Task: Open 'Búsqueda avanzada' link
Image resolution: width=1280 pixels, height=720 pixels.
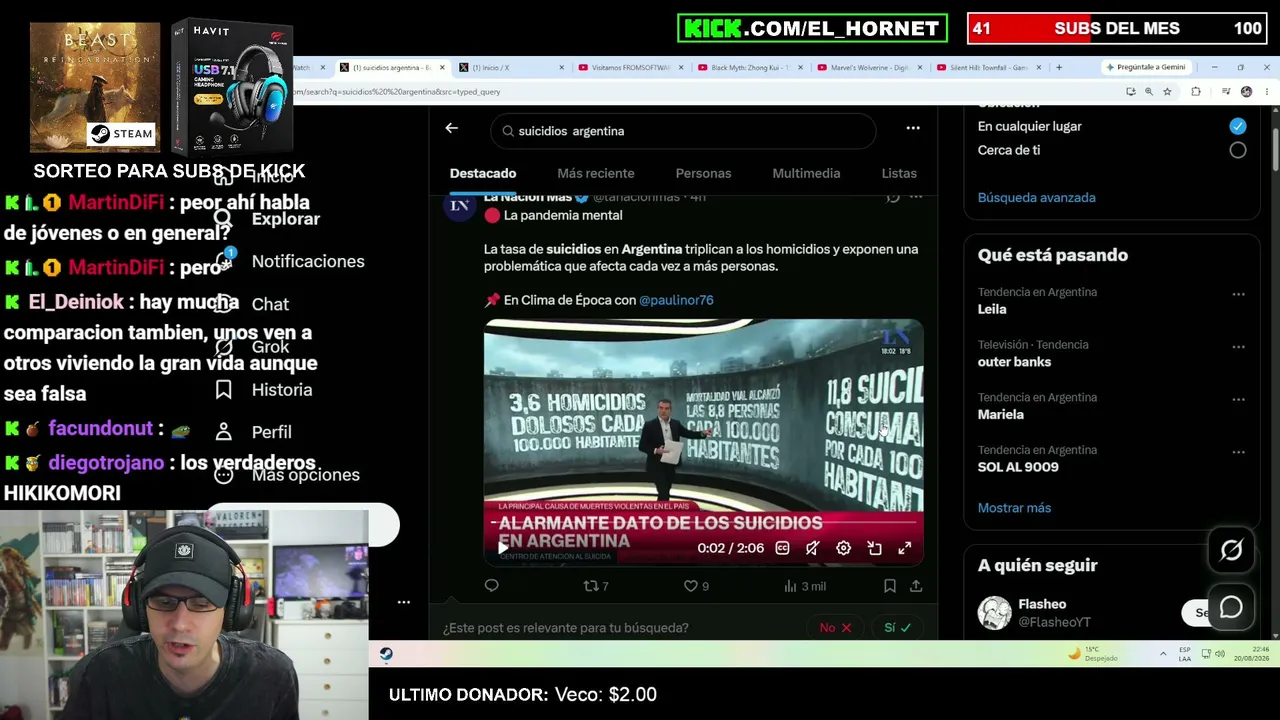Action: coord(1037,198)
